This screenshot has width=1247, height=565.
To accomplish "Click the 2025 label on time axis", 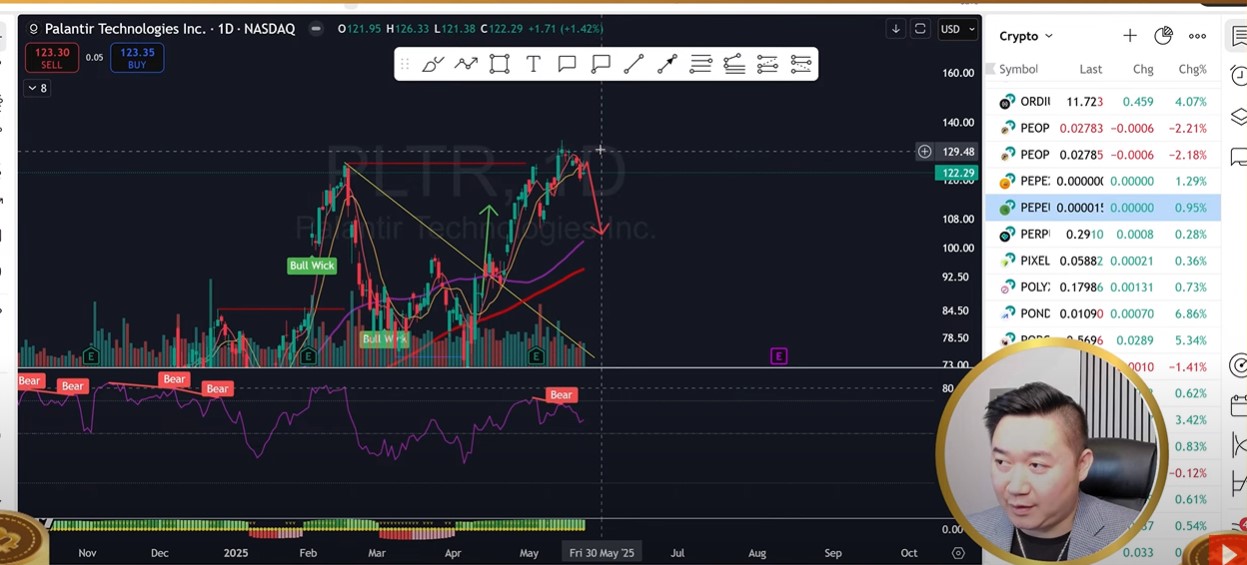I will point(236,553).
